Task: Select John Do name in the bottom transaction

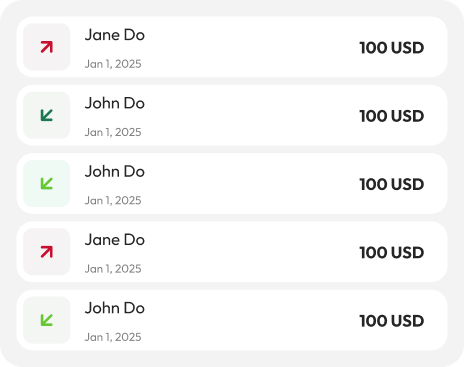Action: pos(115,308)
